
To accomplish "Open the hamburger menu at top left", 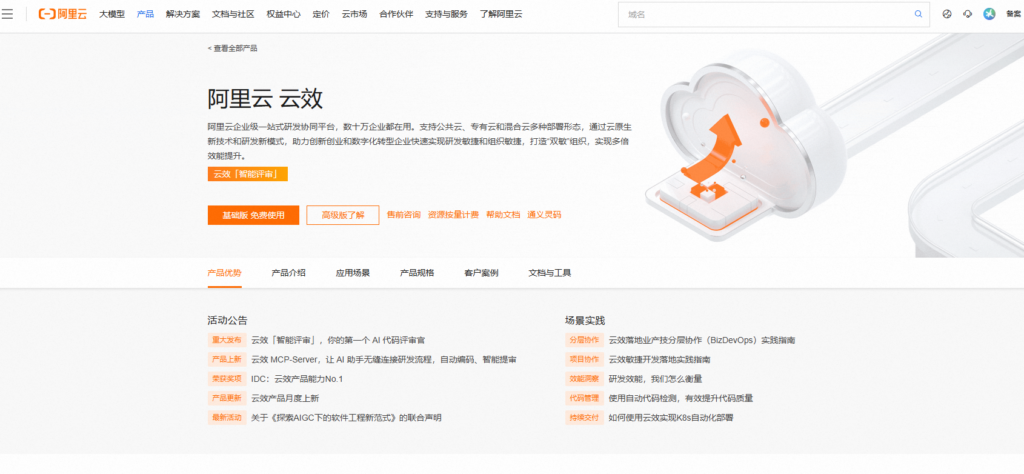I will (8, 14).
